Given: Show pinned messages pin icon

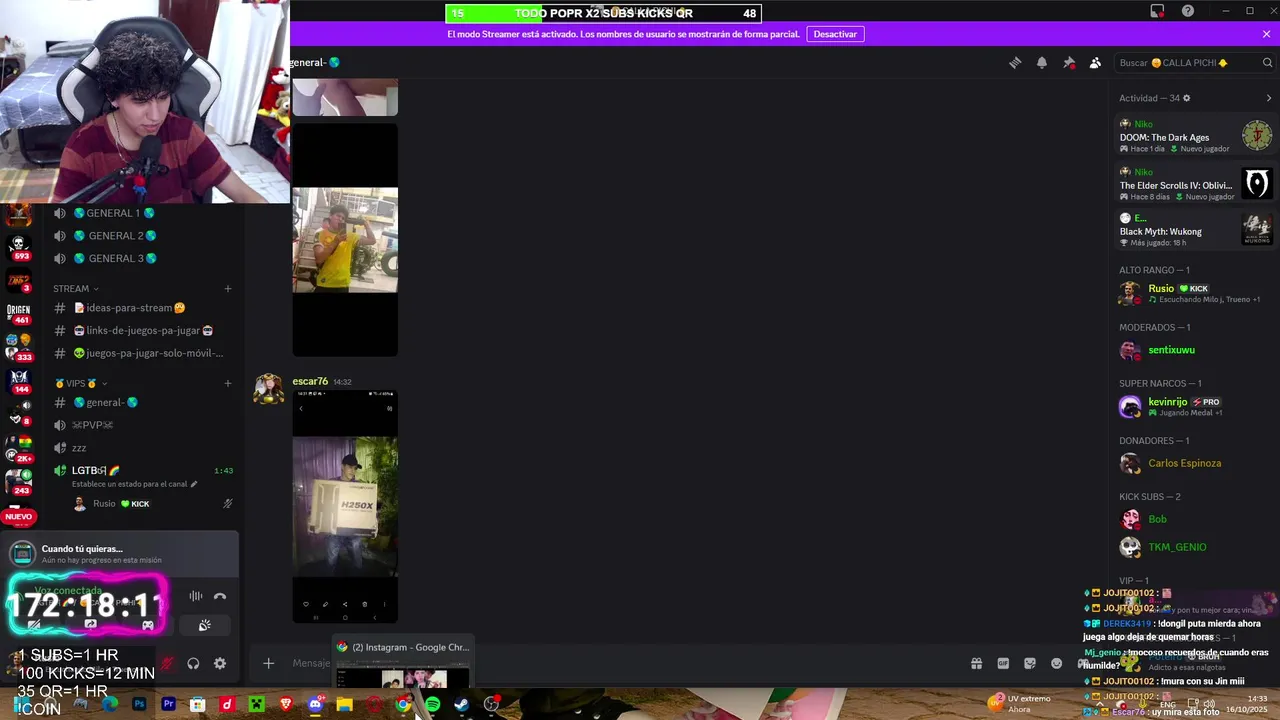Looking at the screenshot, I should point(1069,62).
